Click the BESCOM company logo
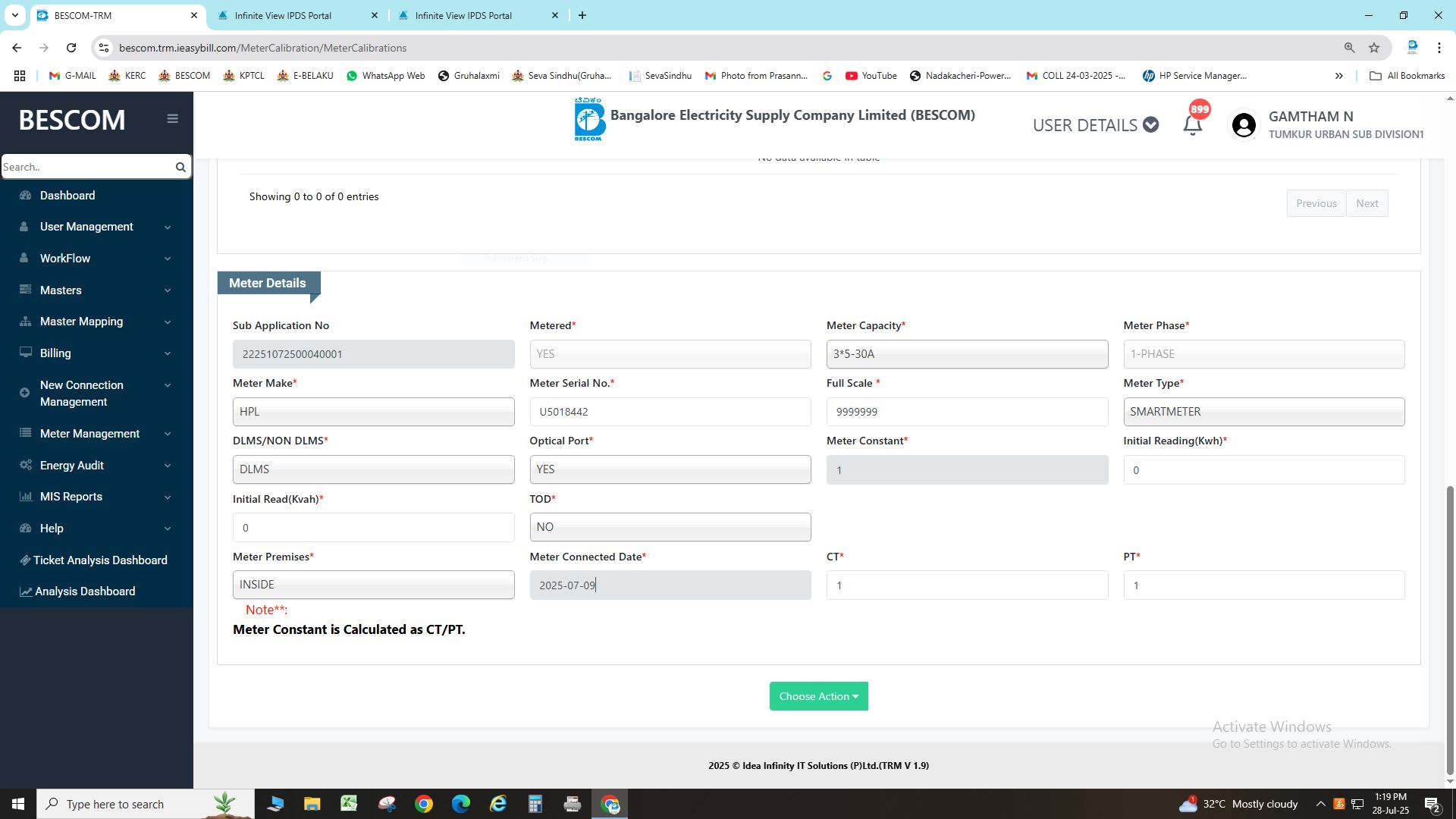The image size is (1456, 819). (589, 120)
